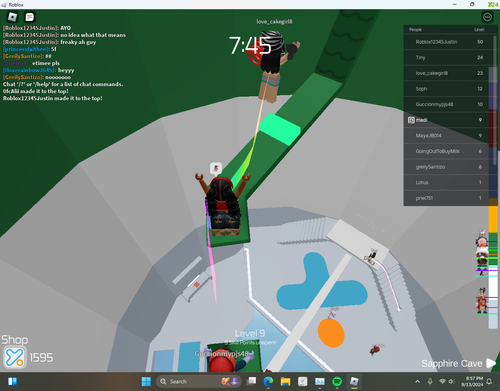The height and width of the screenshot is (391, 500).
Task: Toggle the chat window icon
Action: point(30,17)
